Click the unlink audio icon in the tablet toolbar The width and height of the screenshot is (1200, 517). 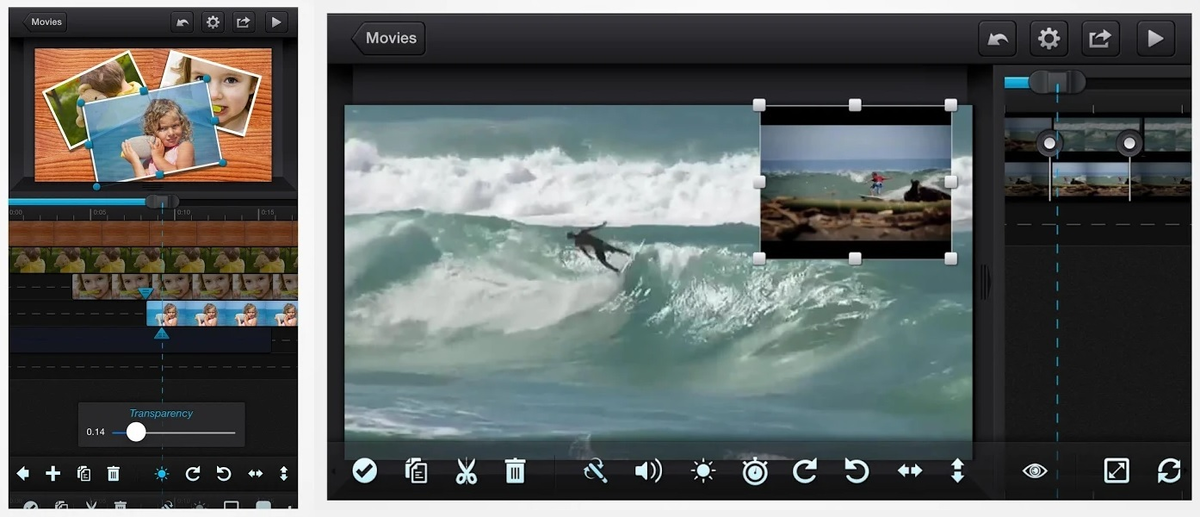[596, 470]
